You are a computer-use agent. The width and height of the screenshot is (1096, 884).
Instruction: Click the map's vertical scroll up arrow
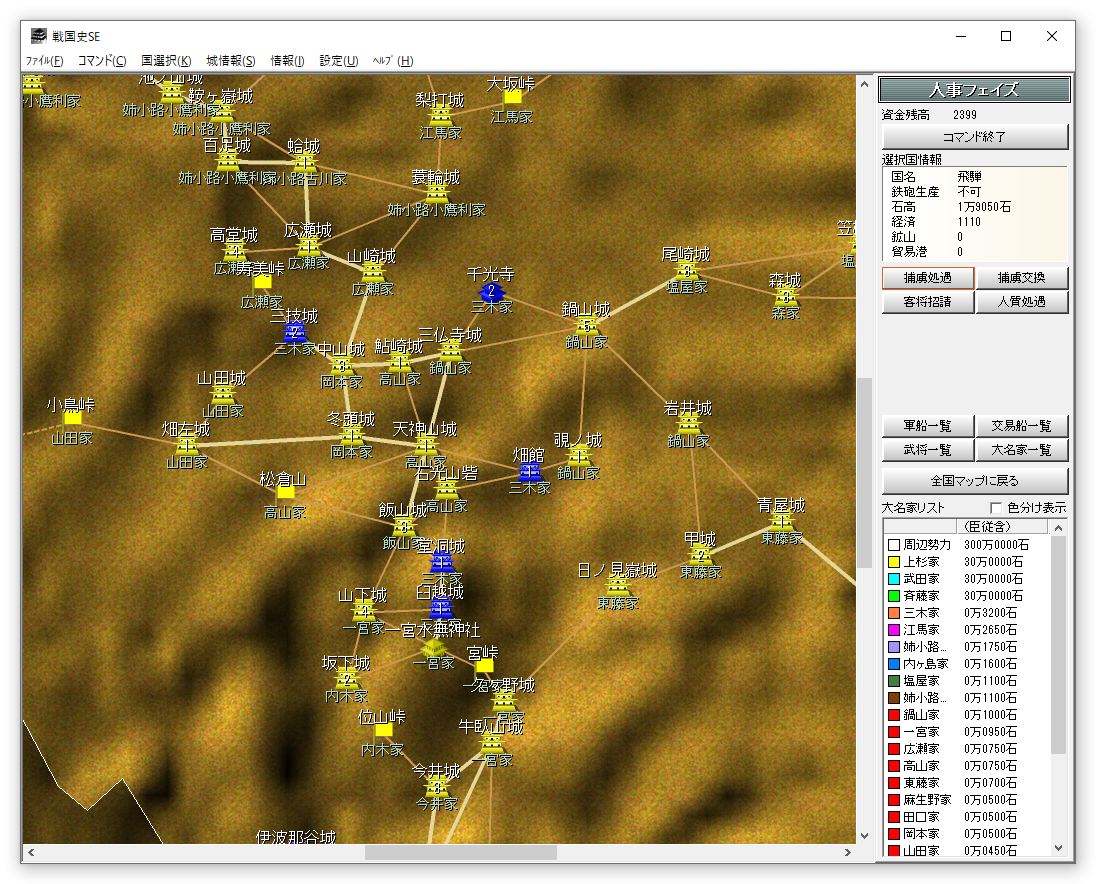click(864, 85)
